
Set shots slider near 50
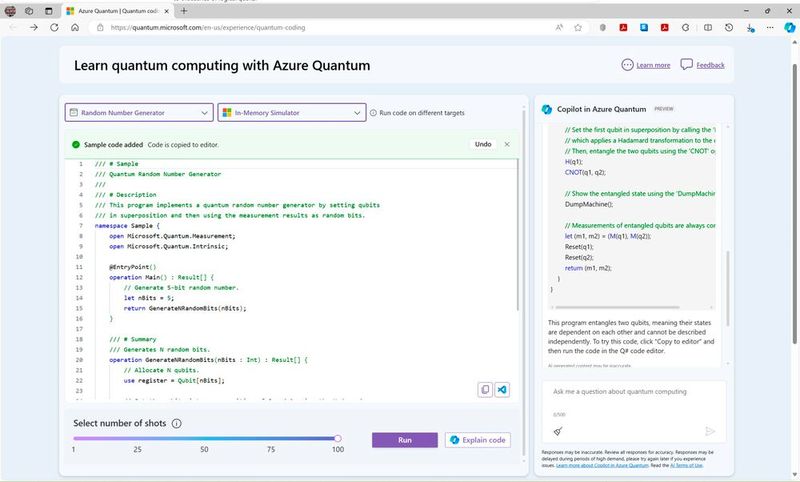204,438
